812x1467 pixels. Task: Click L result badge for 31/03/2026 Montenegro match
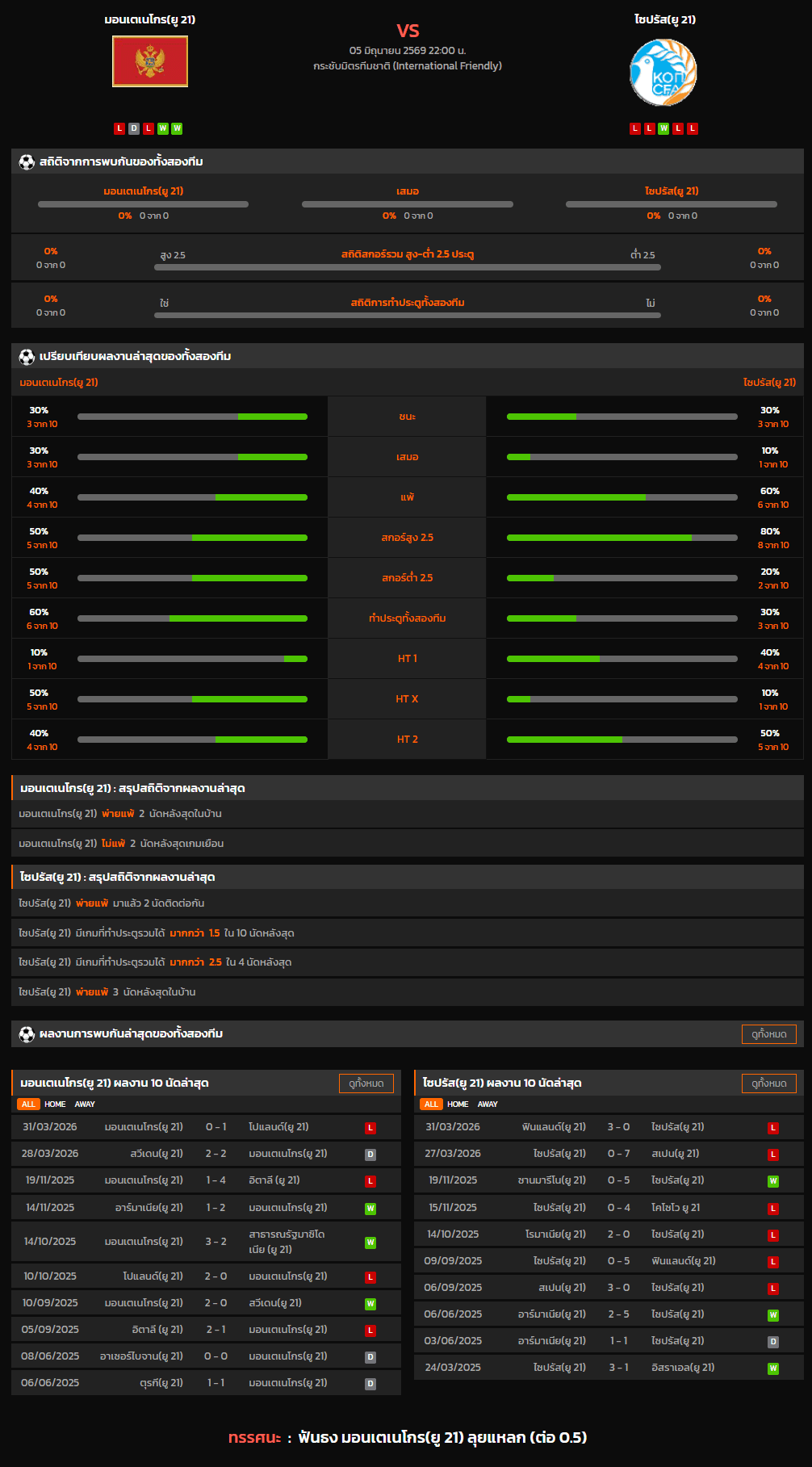point(370,1128)
